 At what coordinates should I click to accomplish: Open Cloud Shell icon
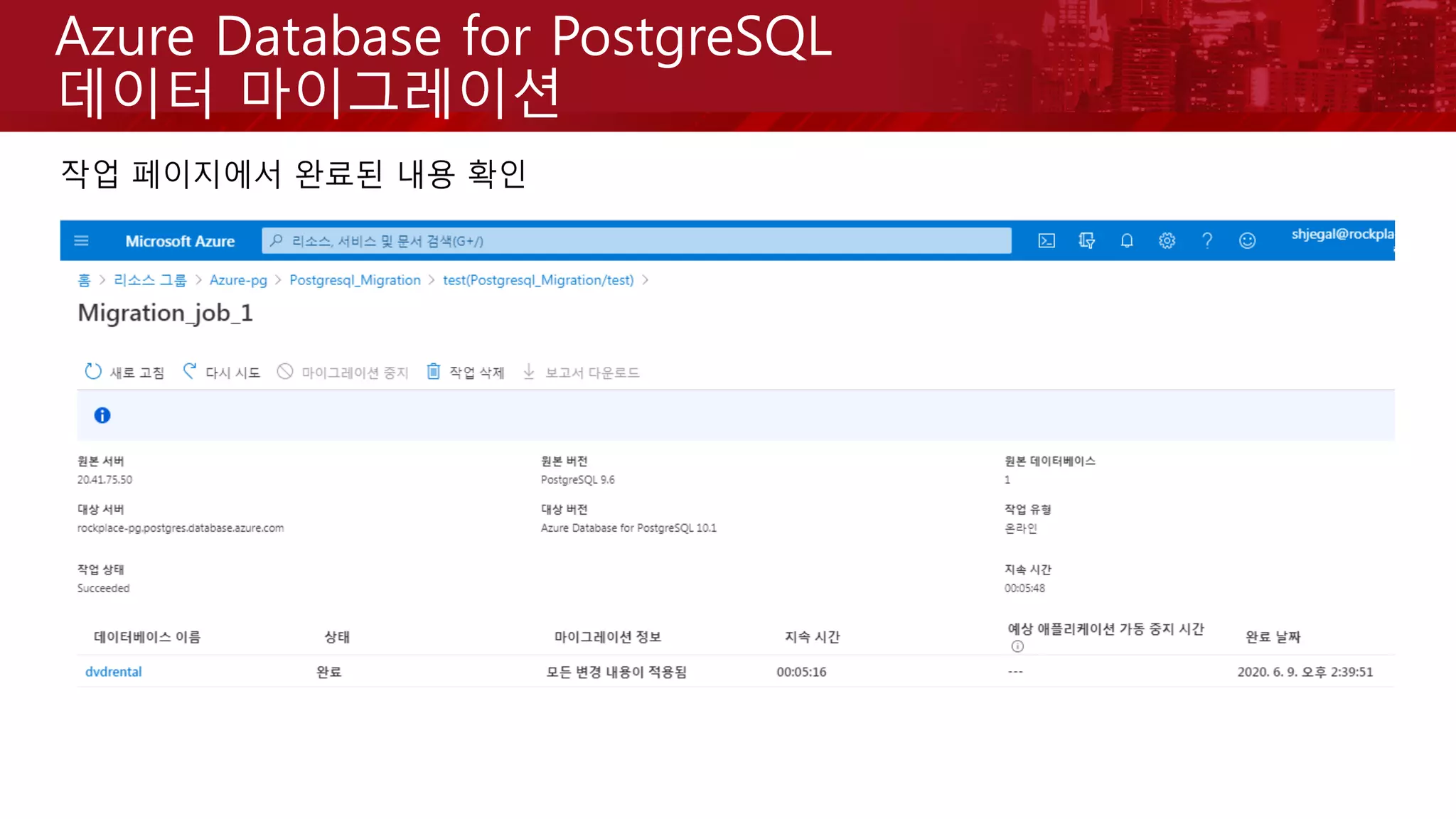pos(1046,241)
